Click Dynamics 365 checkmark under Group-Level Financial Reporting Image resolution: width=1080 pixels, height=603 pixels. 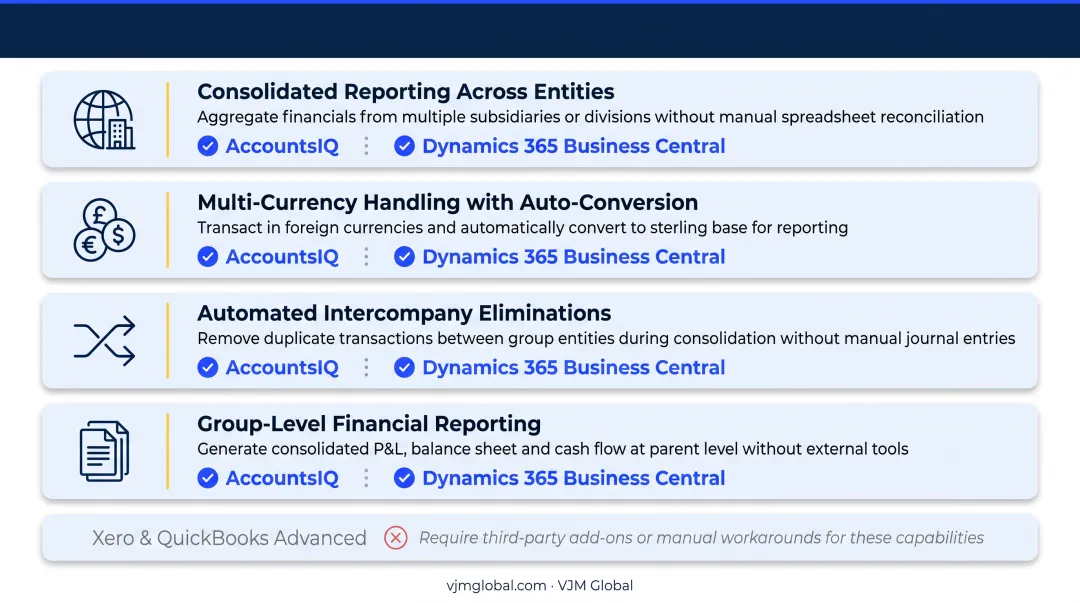404,478
